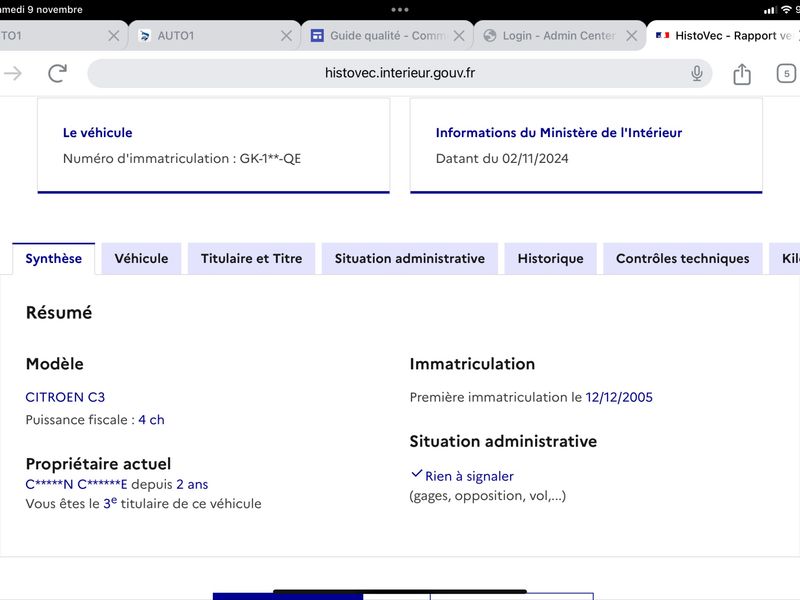Tap the Résumé heading

59,313
